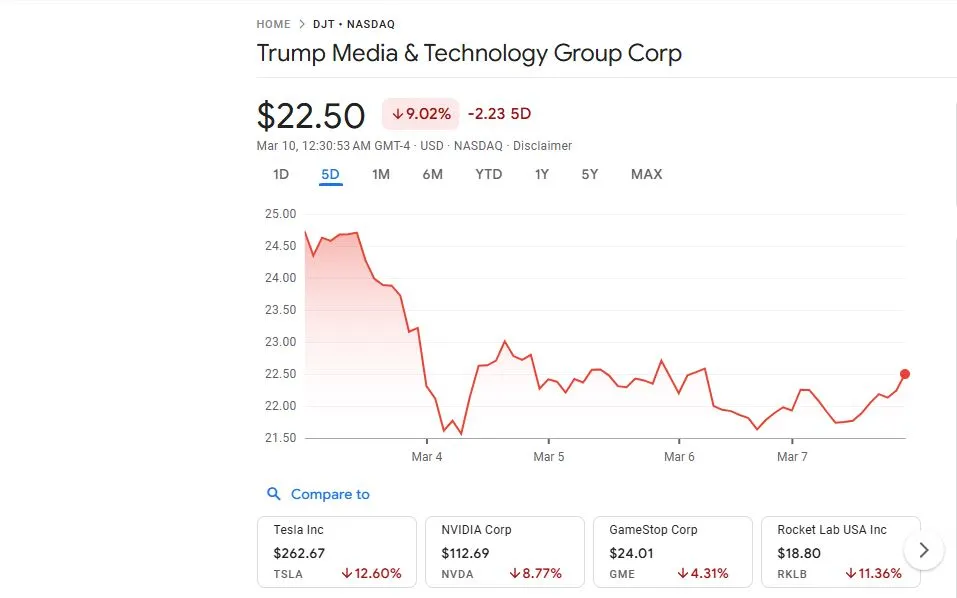Click Tesla's red down-arrow percentage

click(371, 574)
